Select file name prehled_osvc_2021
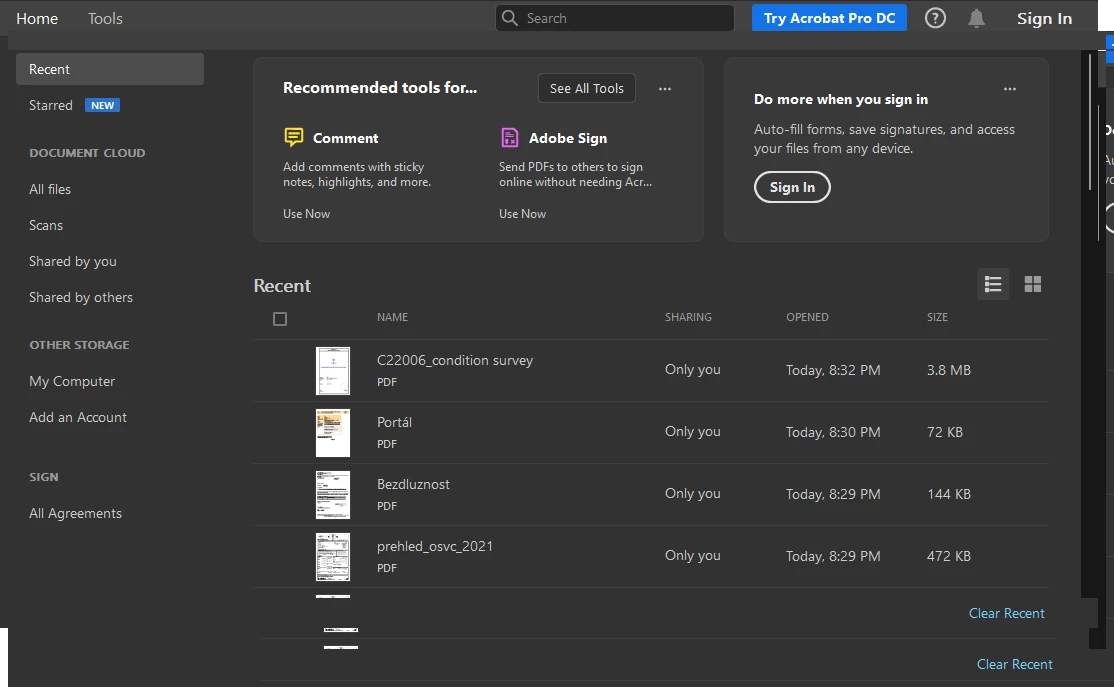The width and height of the screenshot is (1114, 687). (x=435, y=546)
